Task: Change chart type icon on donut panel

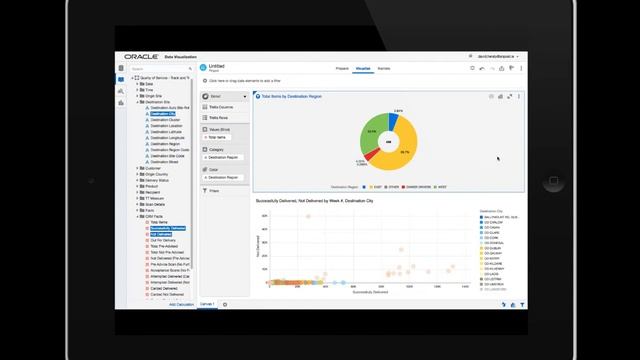Action: tap(500, 96)
